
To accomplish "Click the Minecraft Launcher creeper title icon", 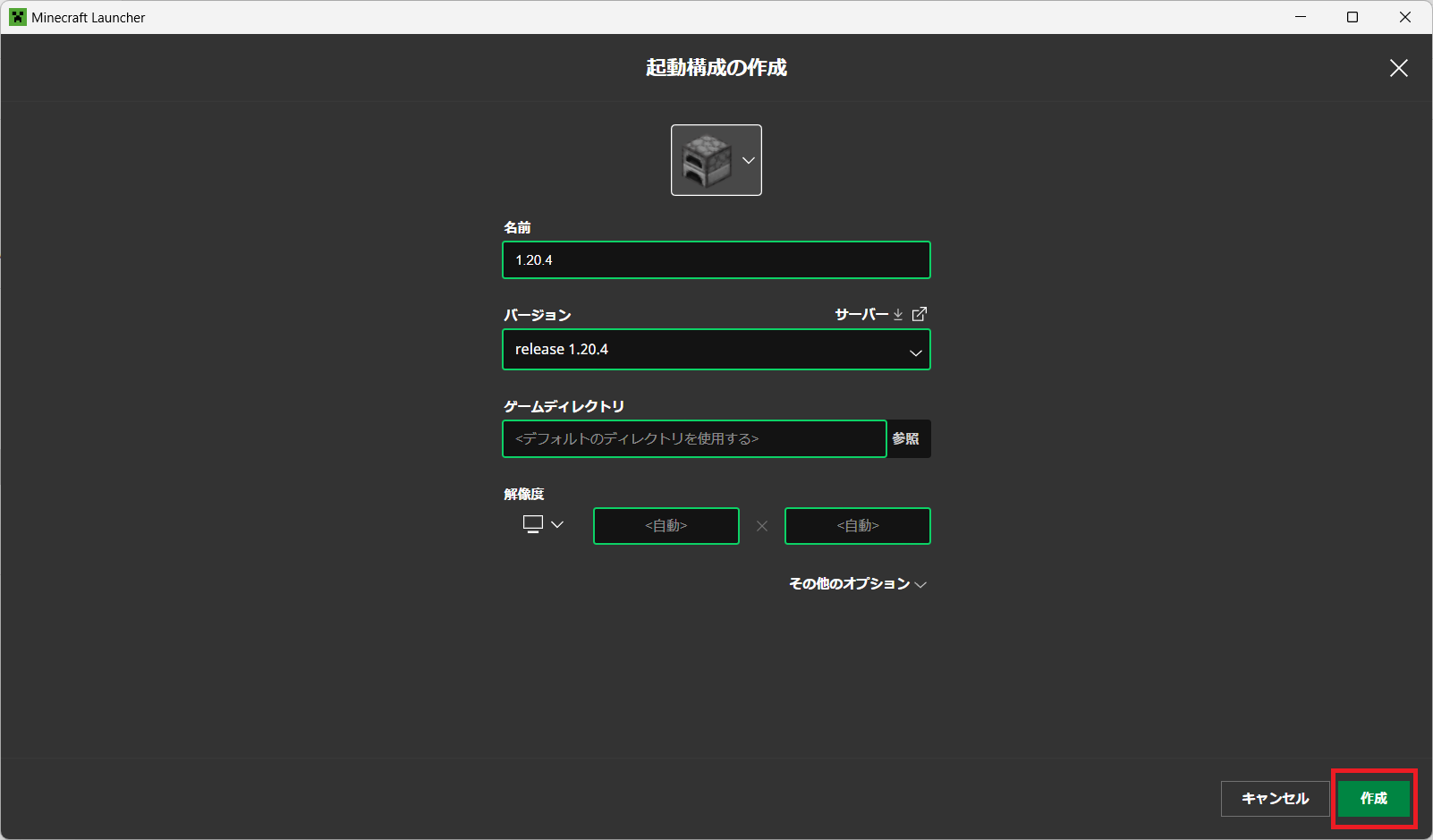I will 17,17.
